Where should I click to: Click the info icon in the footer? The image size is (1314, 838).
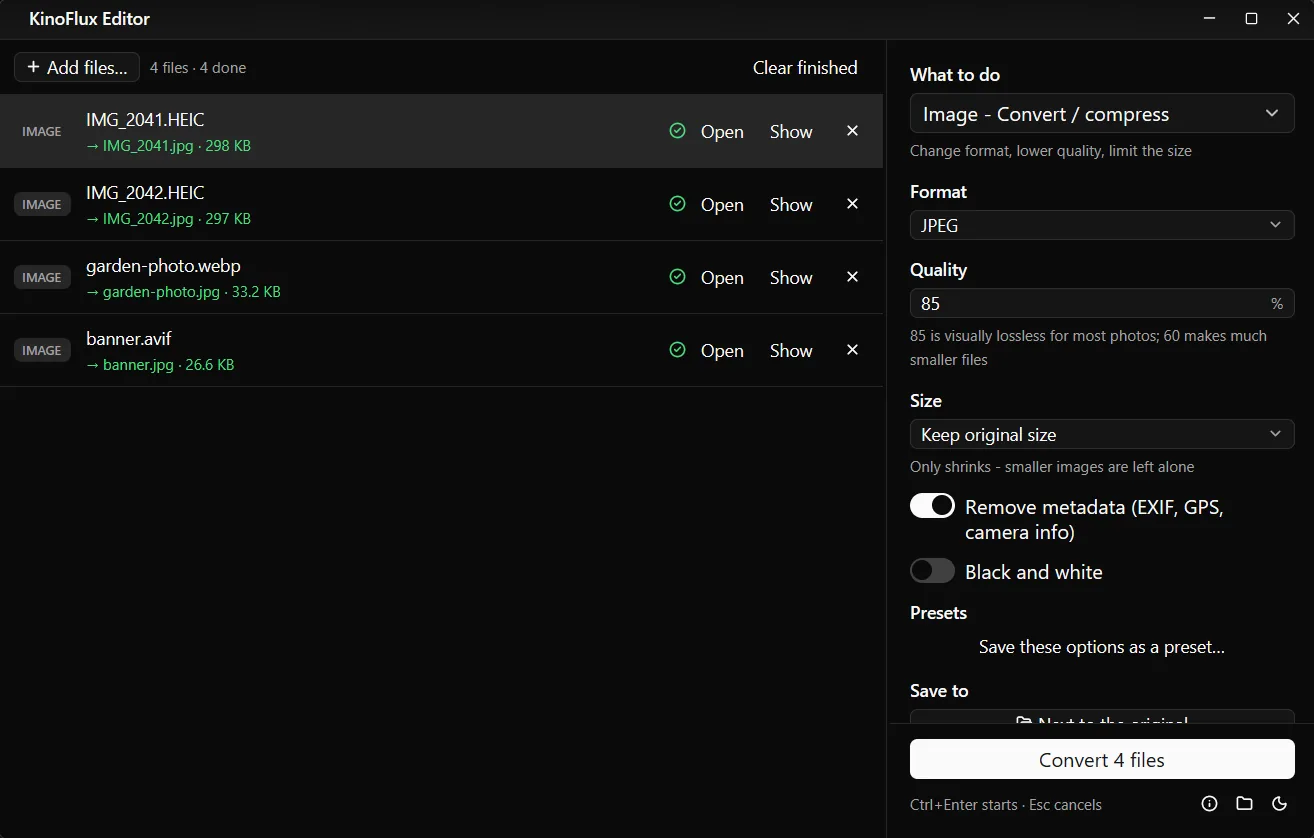[x=1209, y=804]
